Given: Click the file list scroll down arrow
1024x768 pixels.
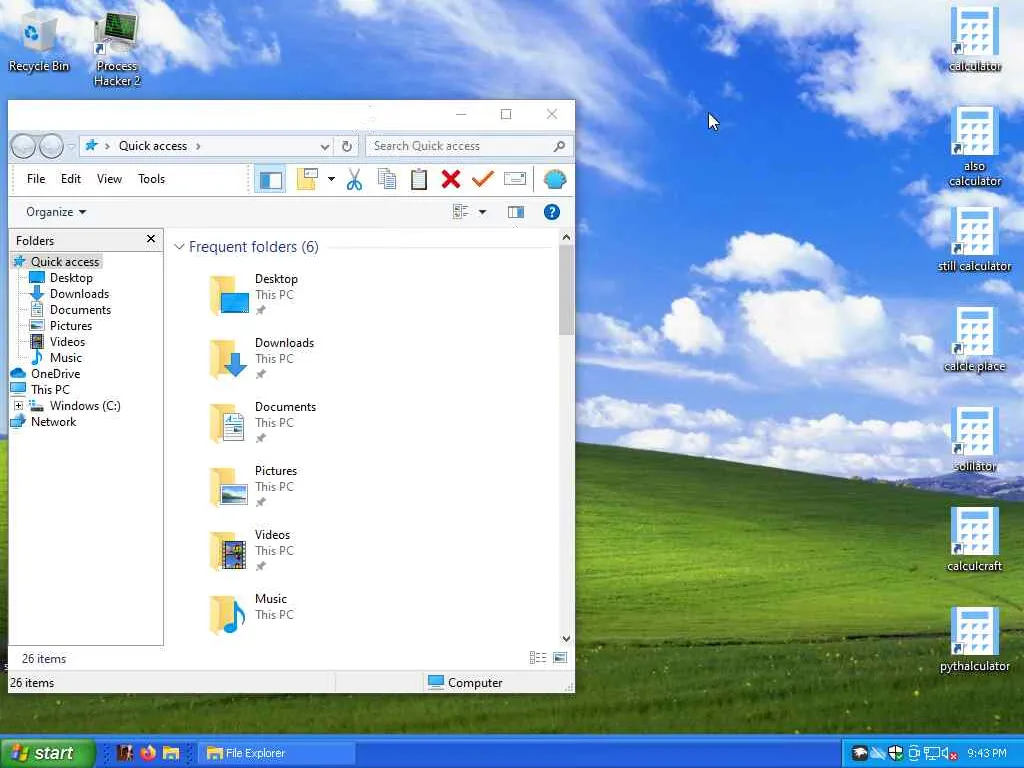Looking at the screenshot, I should 566,639.
